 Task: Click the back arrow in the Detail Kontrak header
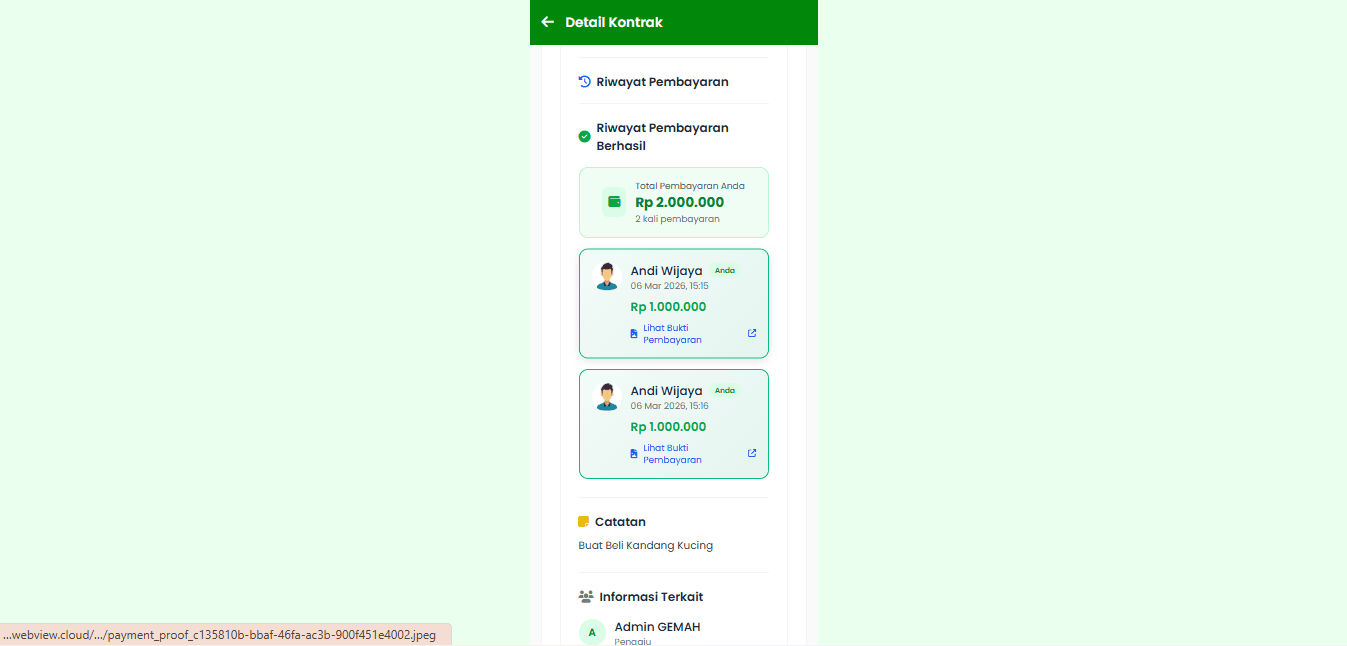click(x=547, y=21)
